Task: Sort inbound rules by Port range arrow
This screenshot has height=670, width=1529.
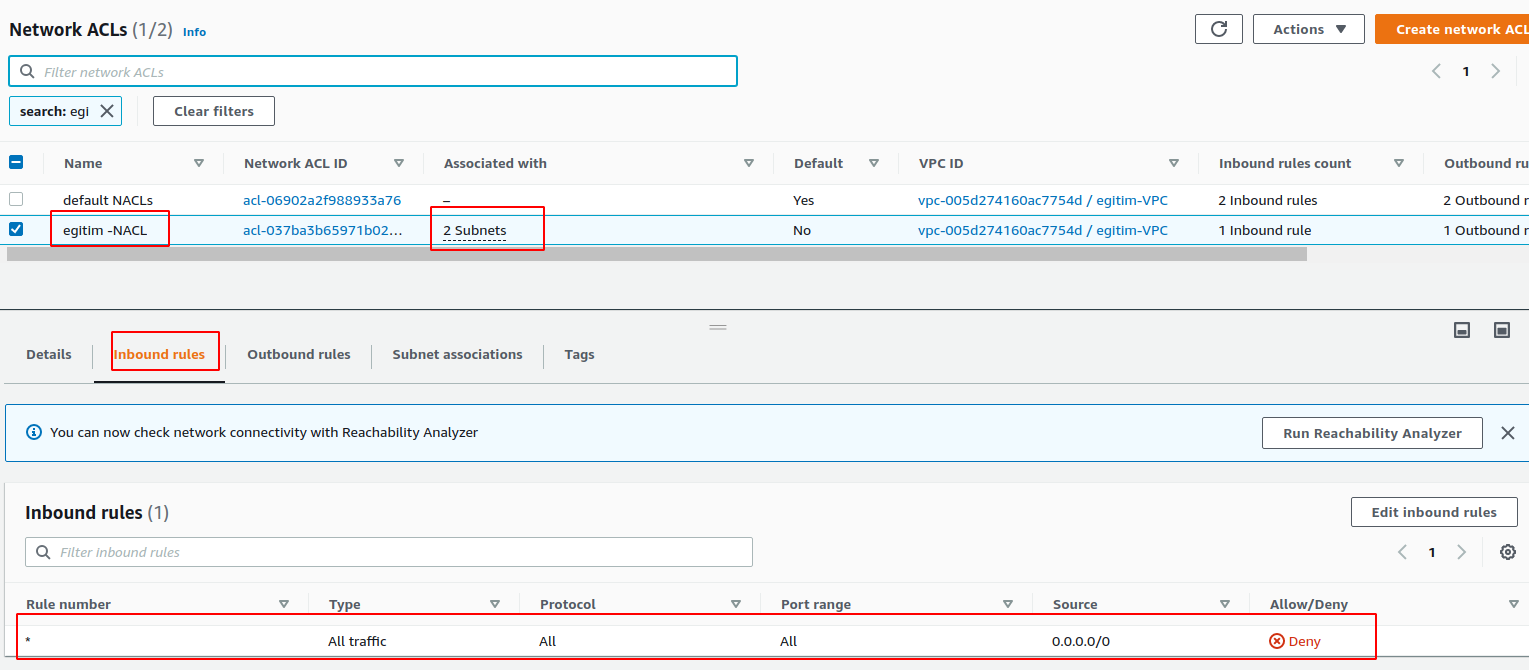Action: (x=1008, y=604)
